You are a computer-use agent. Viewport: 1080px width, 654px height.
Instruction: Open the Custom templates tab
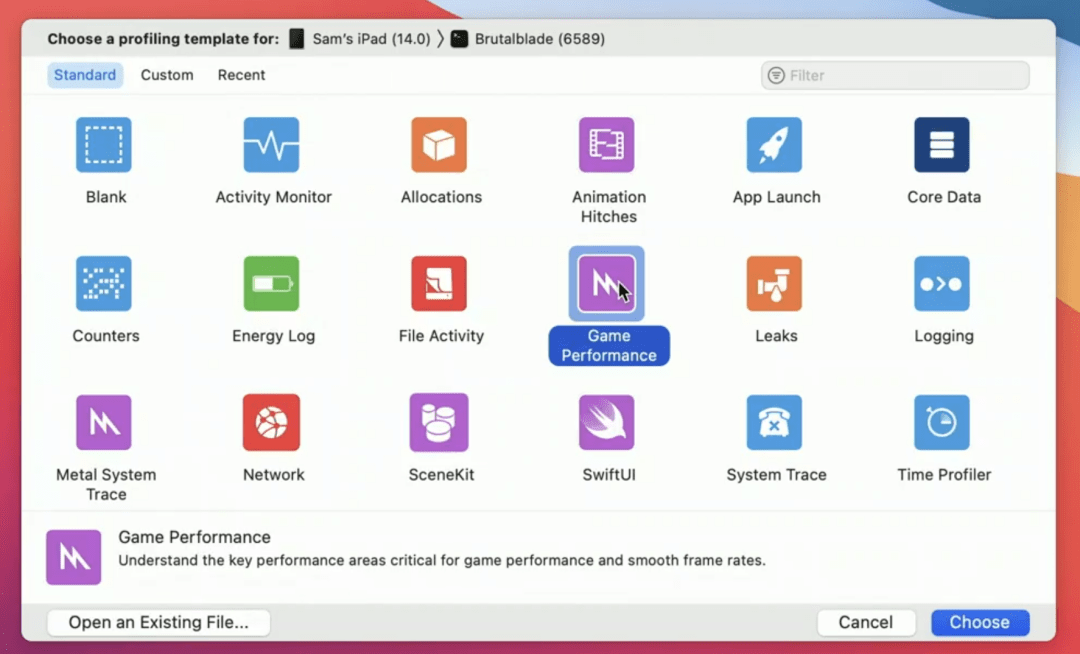167,75
